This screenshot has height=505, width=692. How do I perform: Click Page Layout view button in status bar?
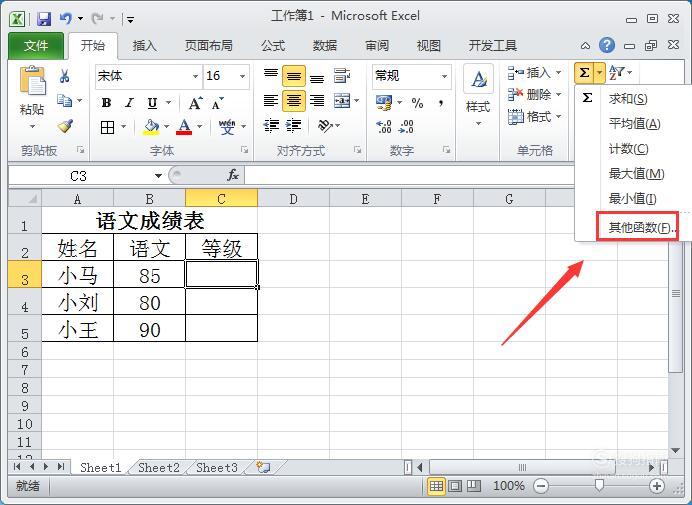[455, 486]
